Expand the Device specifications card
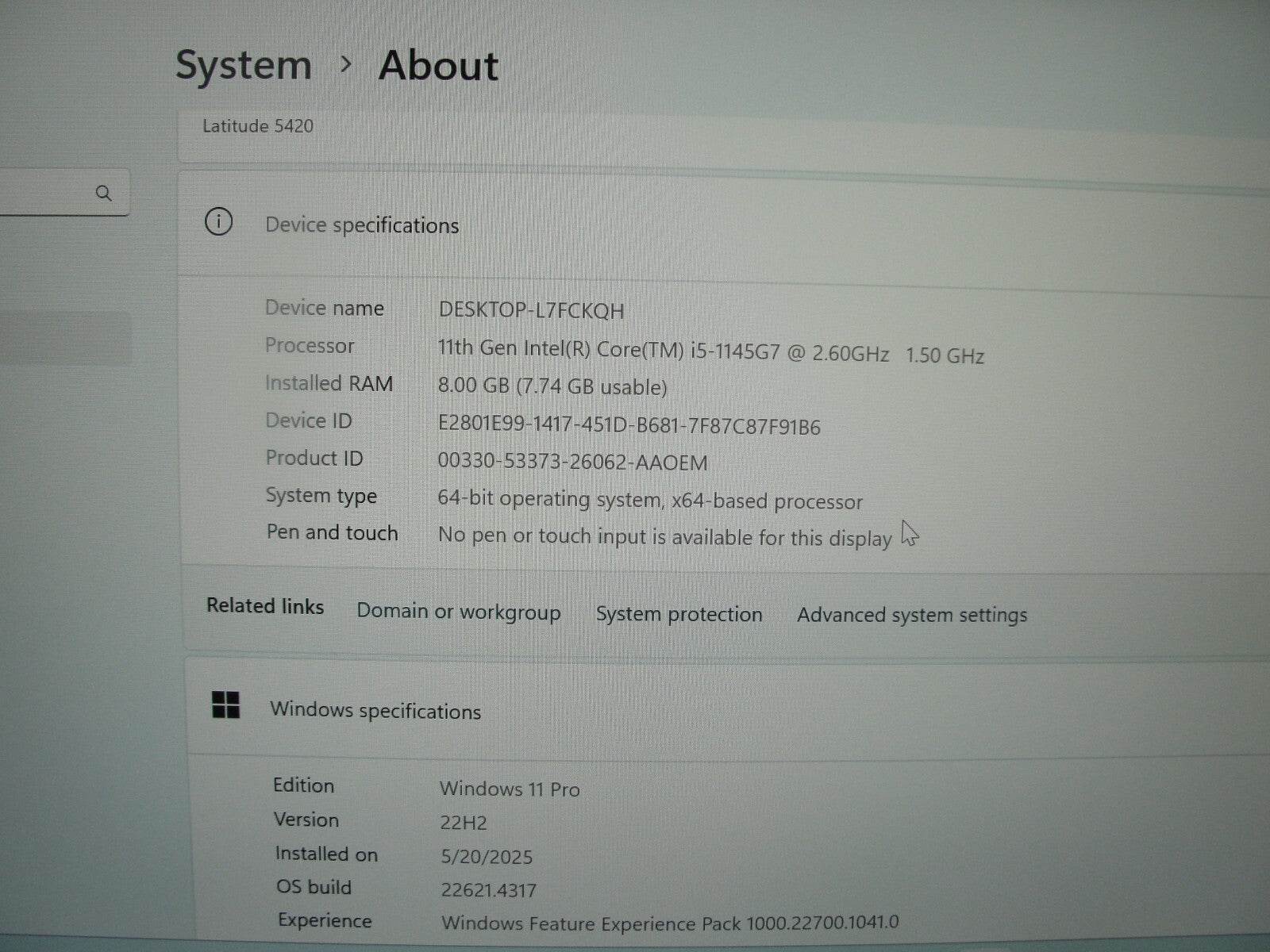1270x952 pixels. click(362, 225)
